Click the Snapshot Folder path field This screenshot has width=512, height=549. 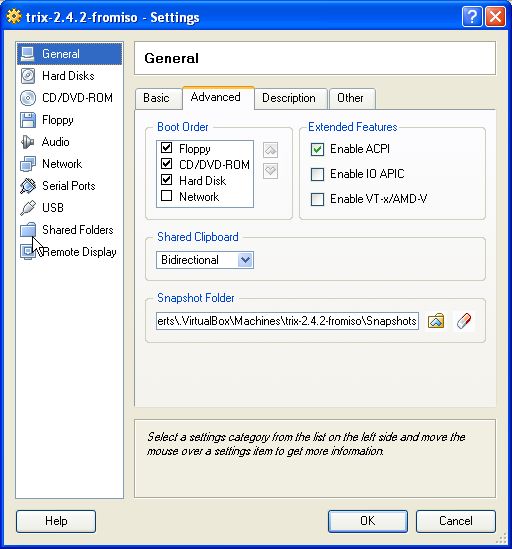[x=287, y=321]
